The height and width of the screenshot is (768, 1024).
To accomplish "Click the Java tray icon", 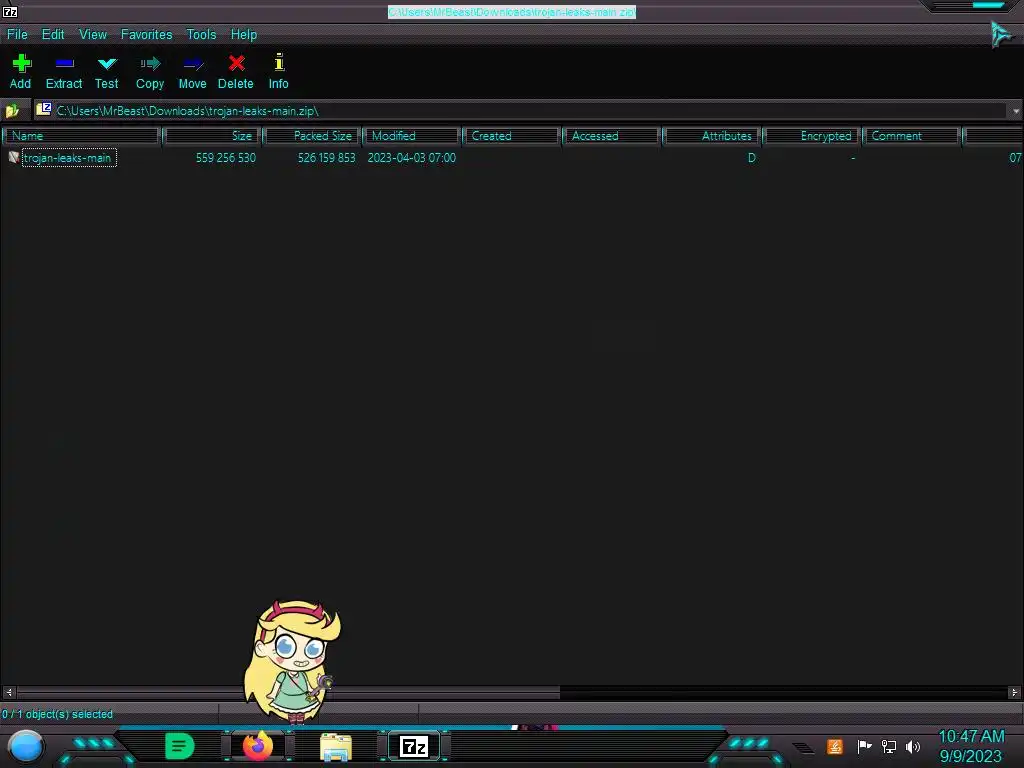I will point(835,746).
